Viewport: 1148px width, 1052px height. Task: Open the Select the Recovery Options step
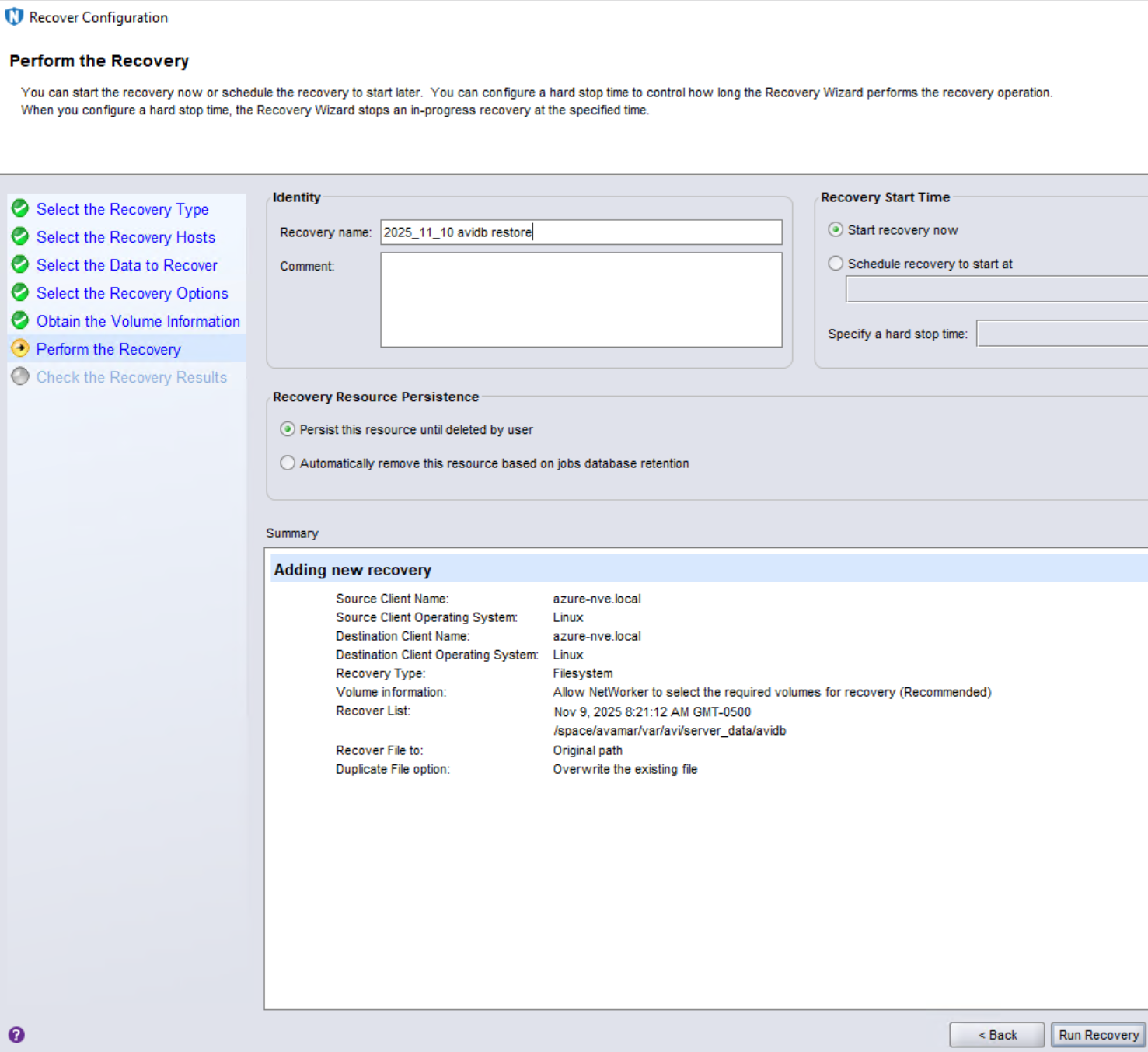click(132, 293)
